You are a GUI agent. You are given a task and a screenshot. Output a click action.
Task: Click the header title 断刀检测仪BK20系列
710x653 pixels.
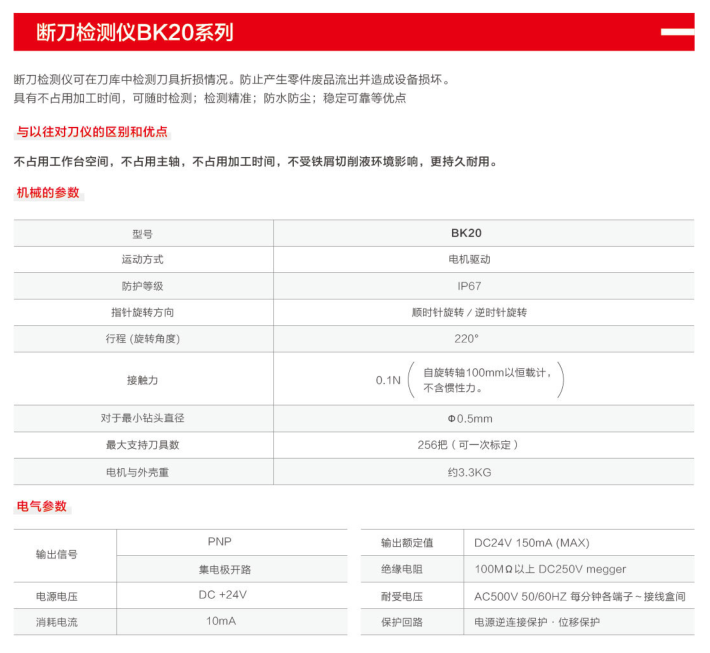coord(135,32)
